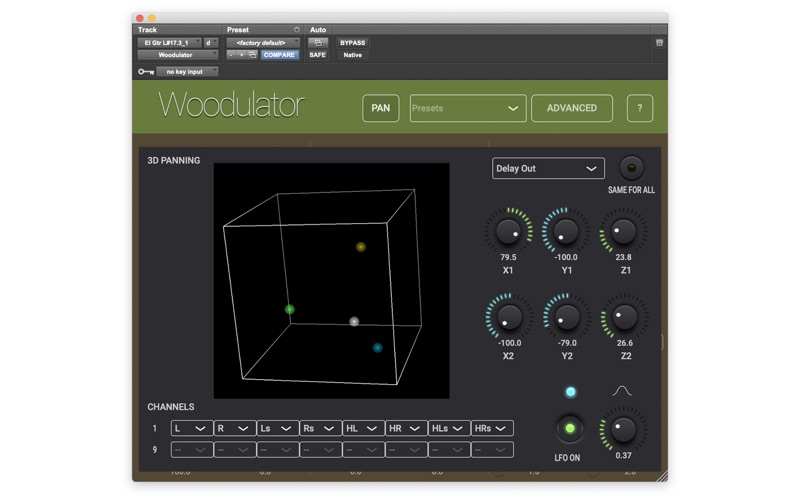
Task: Click the Z1 value 23.8
Action: coord(623,257)
